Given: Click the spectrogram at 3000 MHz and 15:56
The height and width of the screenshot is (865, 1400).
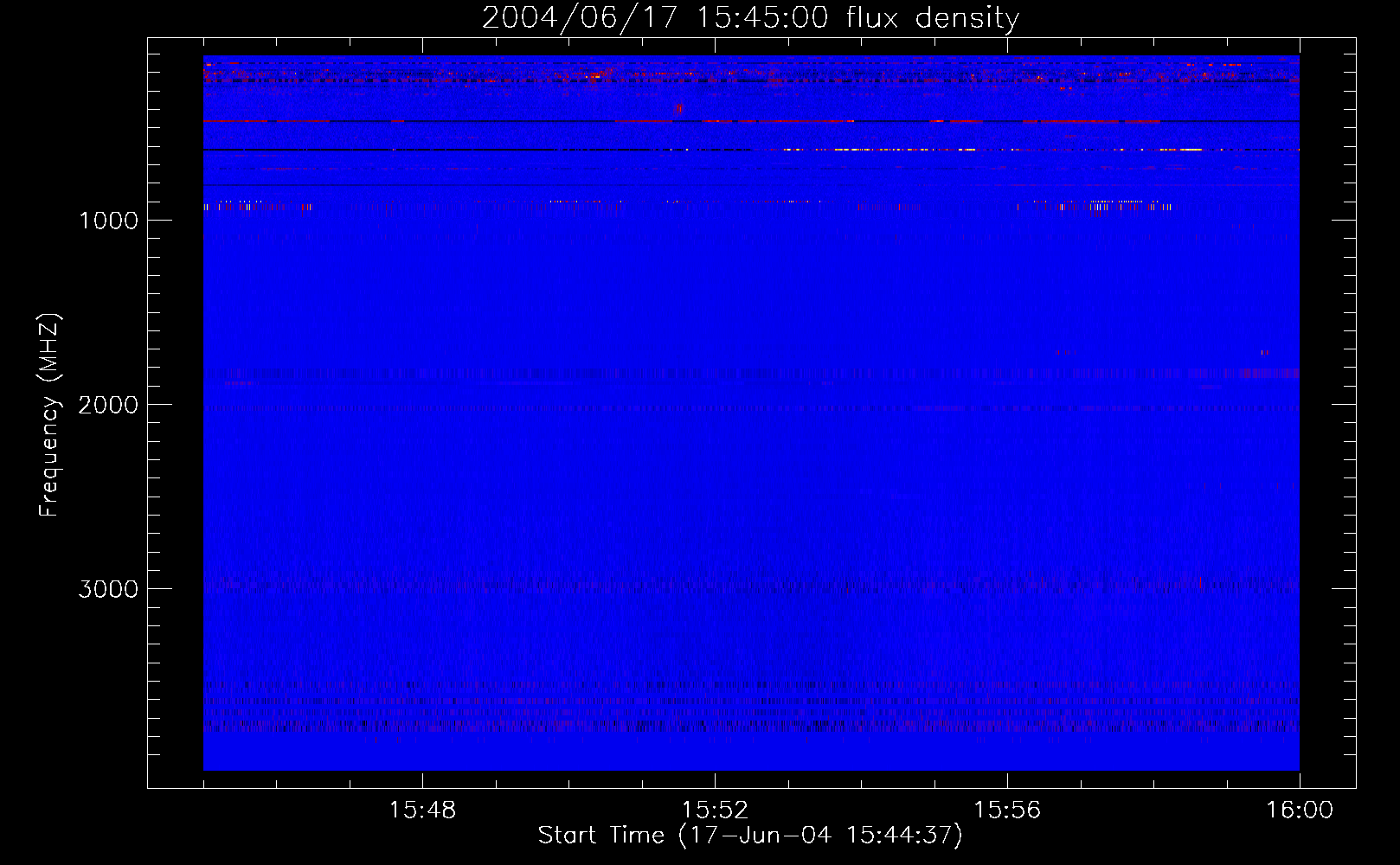Looking at the screenshot, I should [1007, 588].
